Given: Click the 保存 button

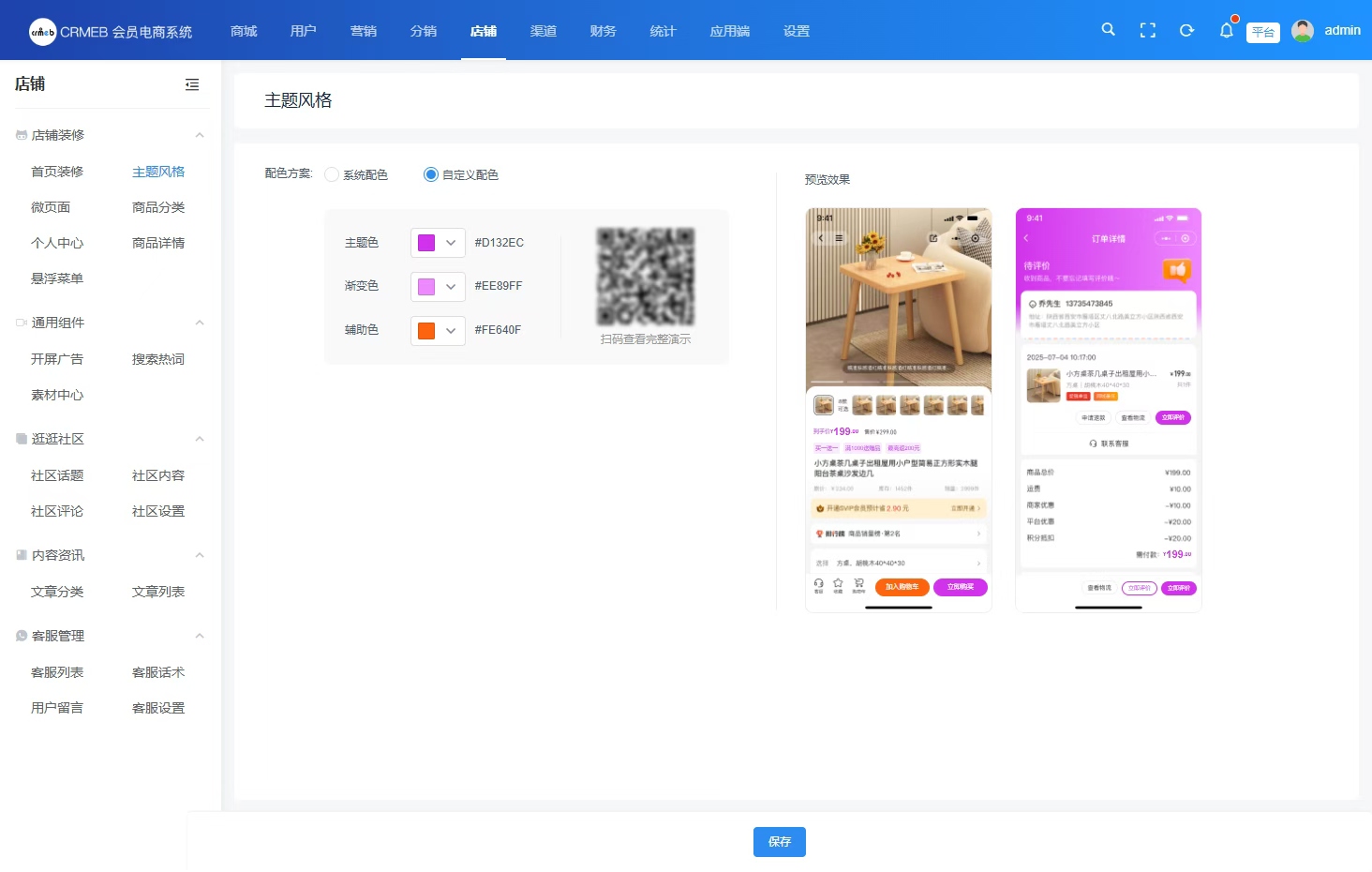Looking at the screenshot, I should click(779, 842).
